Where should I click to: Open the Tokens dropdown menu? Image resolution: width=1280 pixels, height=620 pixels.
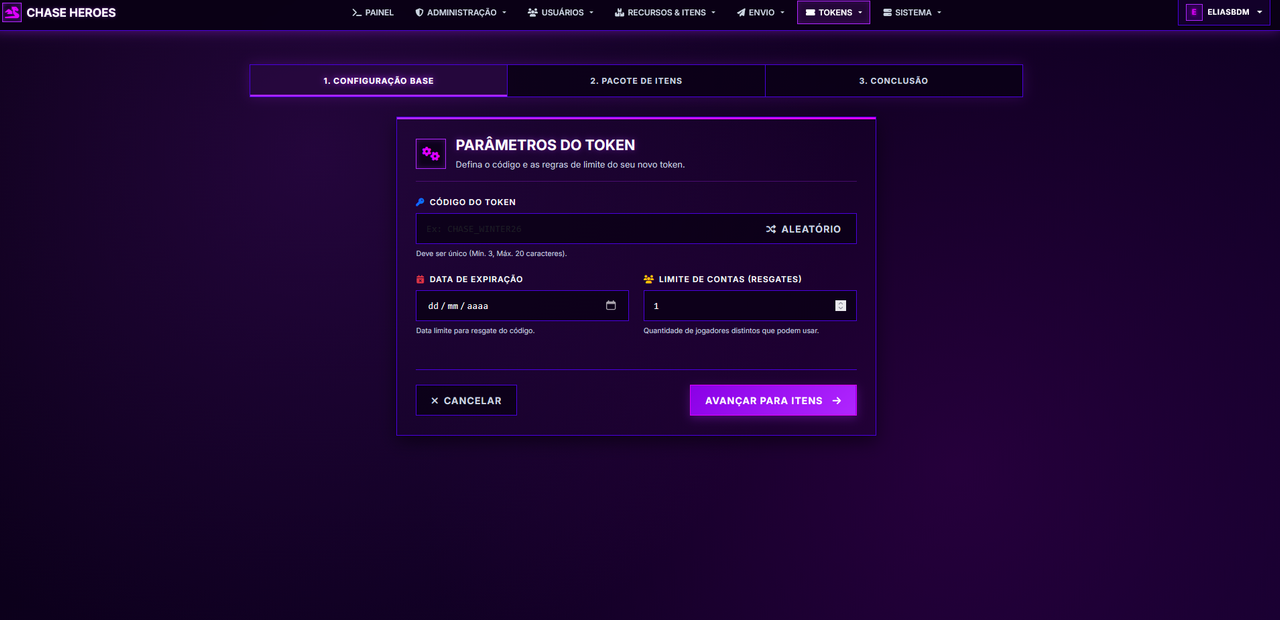833,13
